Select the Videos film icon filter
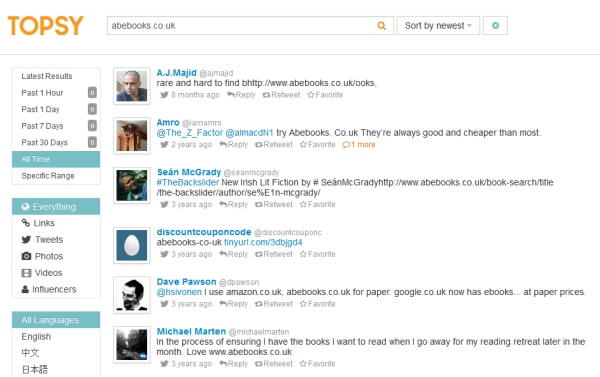 (x=26, y=273)
